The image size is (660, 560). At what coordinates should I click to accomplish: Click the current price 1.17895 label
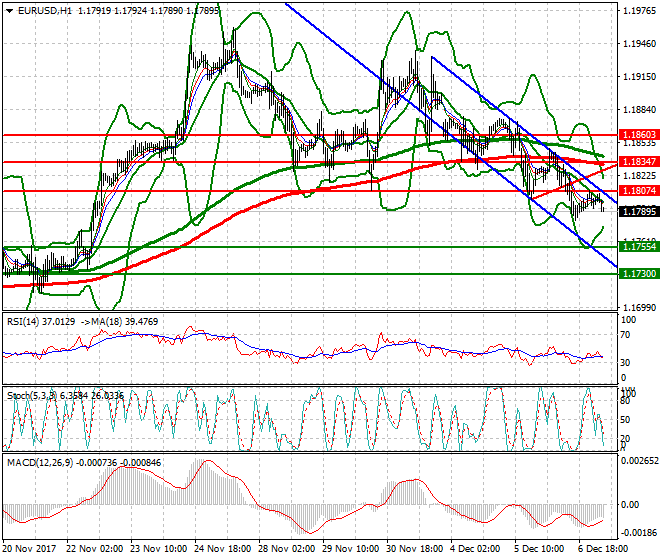[639, 211]
